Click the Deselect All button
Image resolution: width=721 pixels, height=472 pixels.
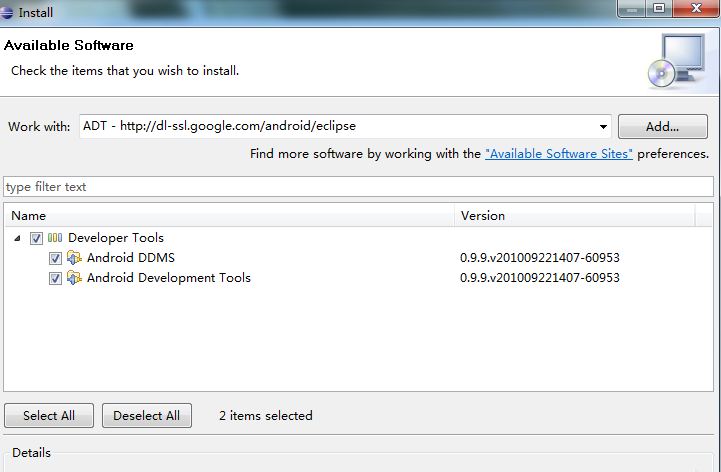click(147, 415)
